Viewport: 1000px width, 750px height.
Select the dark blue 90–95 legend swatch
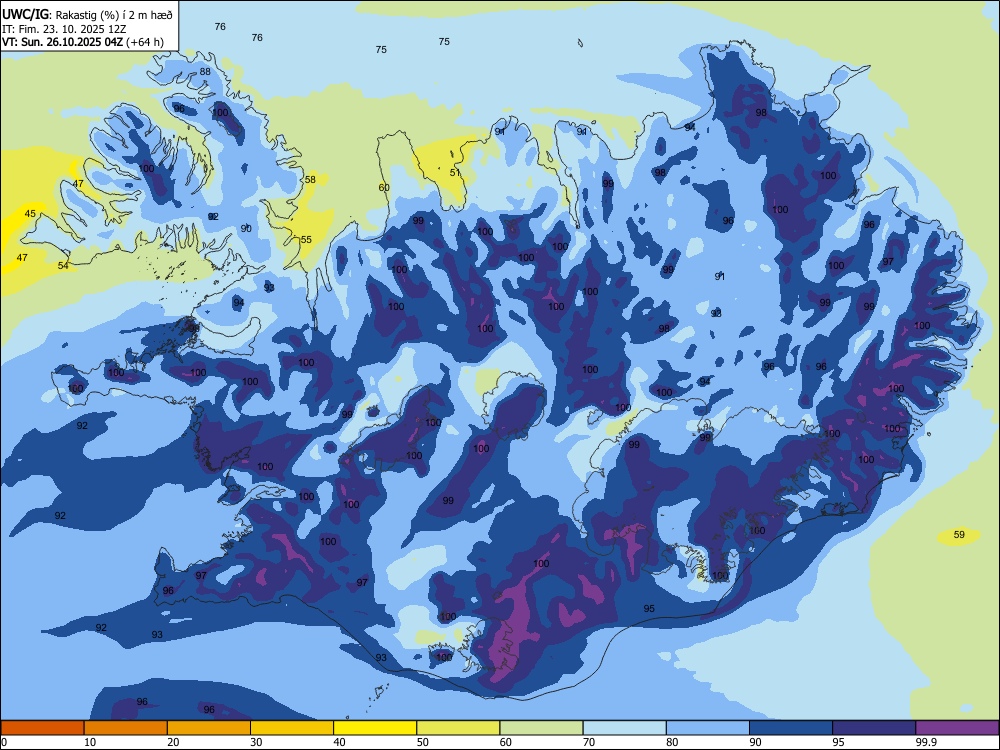click(791, 728)
